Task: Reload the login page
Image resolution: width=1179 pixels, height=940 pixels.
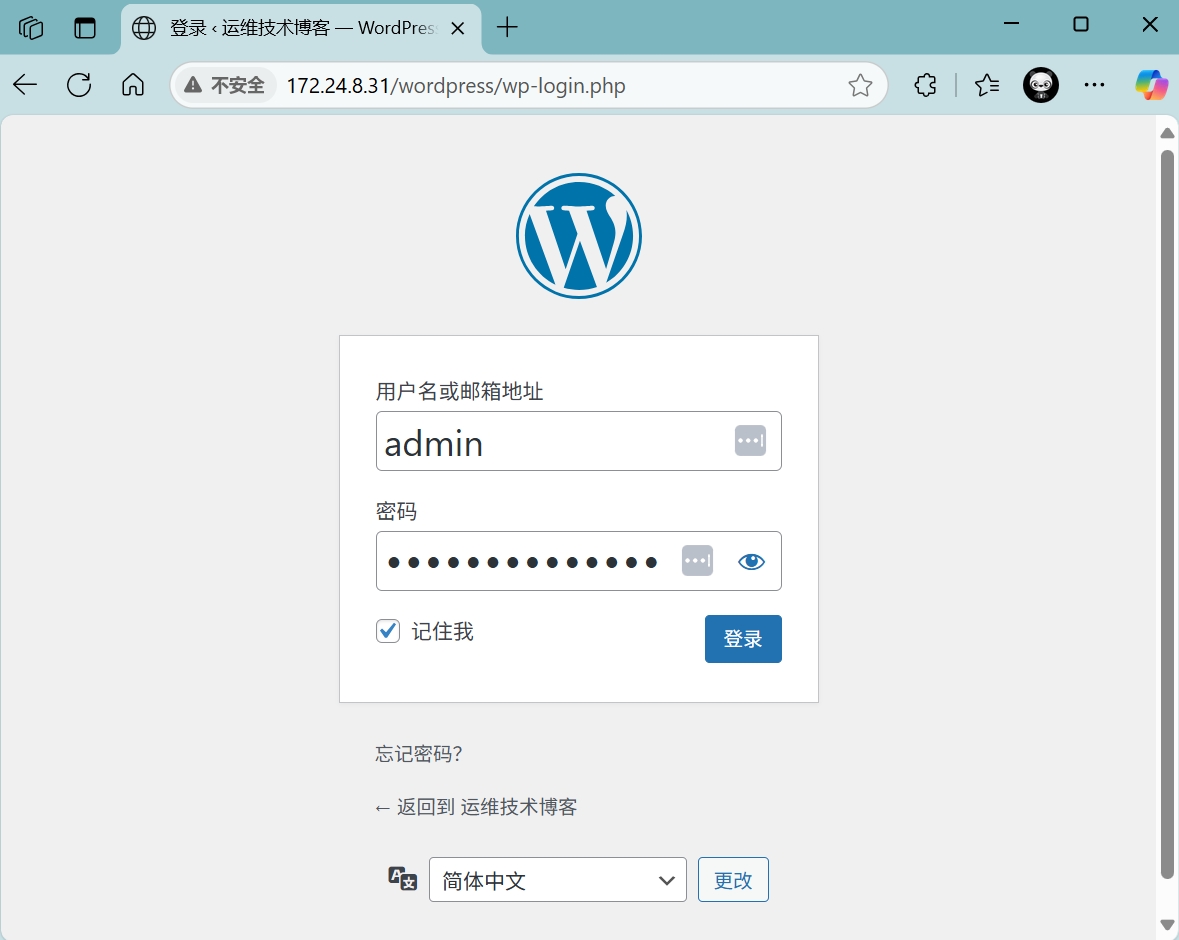Action: (x=79, y=85)
